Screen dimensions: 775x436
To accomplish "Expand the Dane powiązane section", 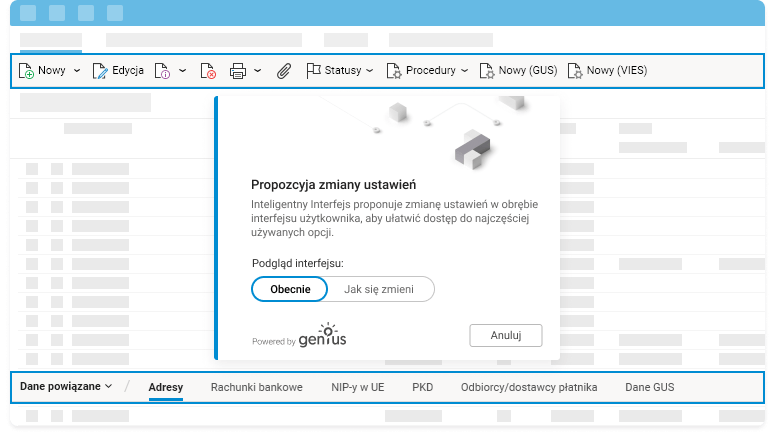I will [66, 386].
